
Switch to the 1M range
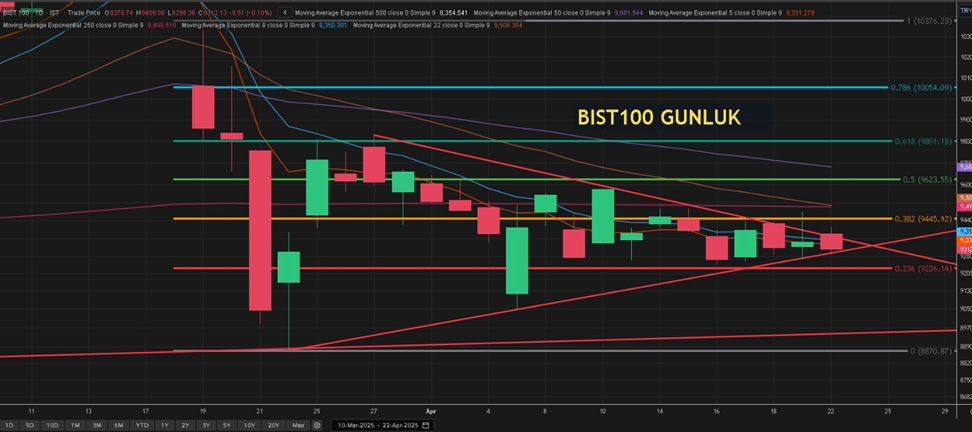tap(75, 425)
